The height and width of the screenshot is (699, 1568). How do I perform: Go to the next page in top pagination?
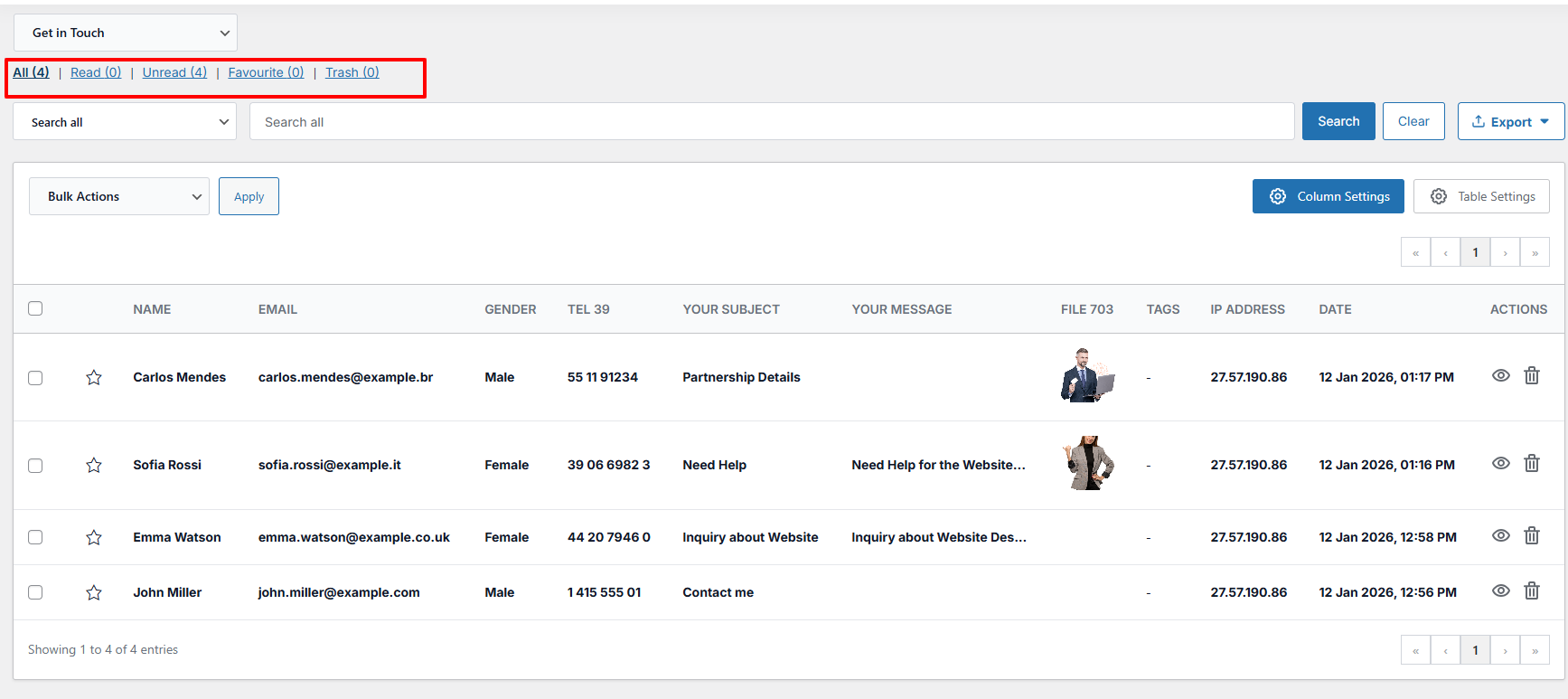coord(1505,252)
